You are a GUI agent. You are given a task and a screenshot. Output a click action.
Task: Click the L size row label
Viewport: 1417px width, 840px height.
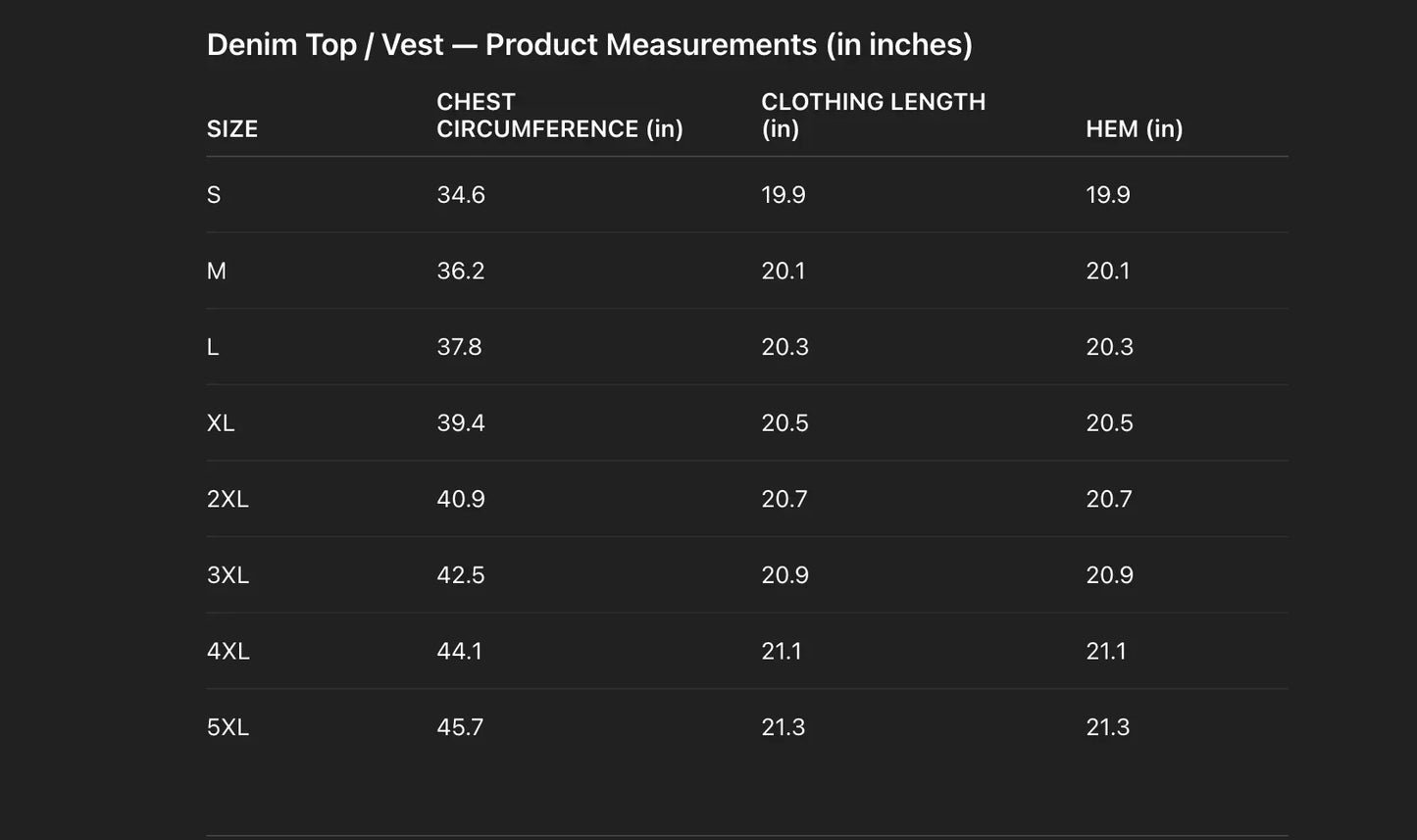point(213,347)
